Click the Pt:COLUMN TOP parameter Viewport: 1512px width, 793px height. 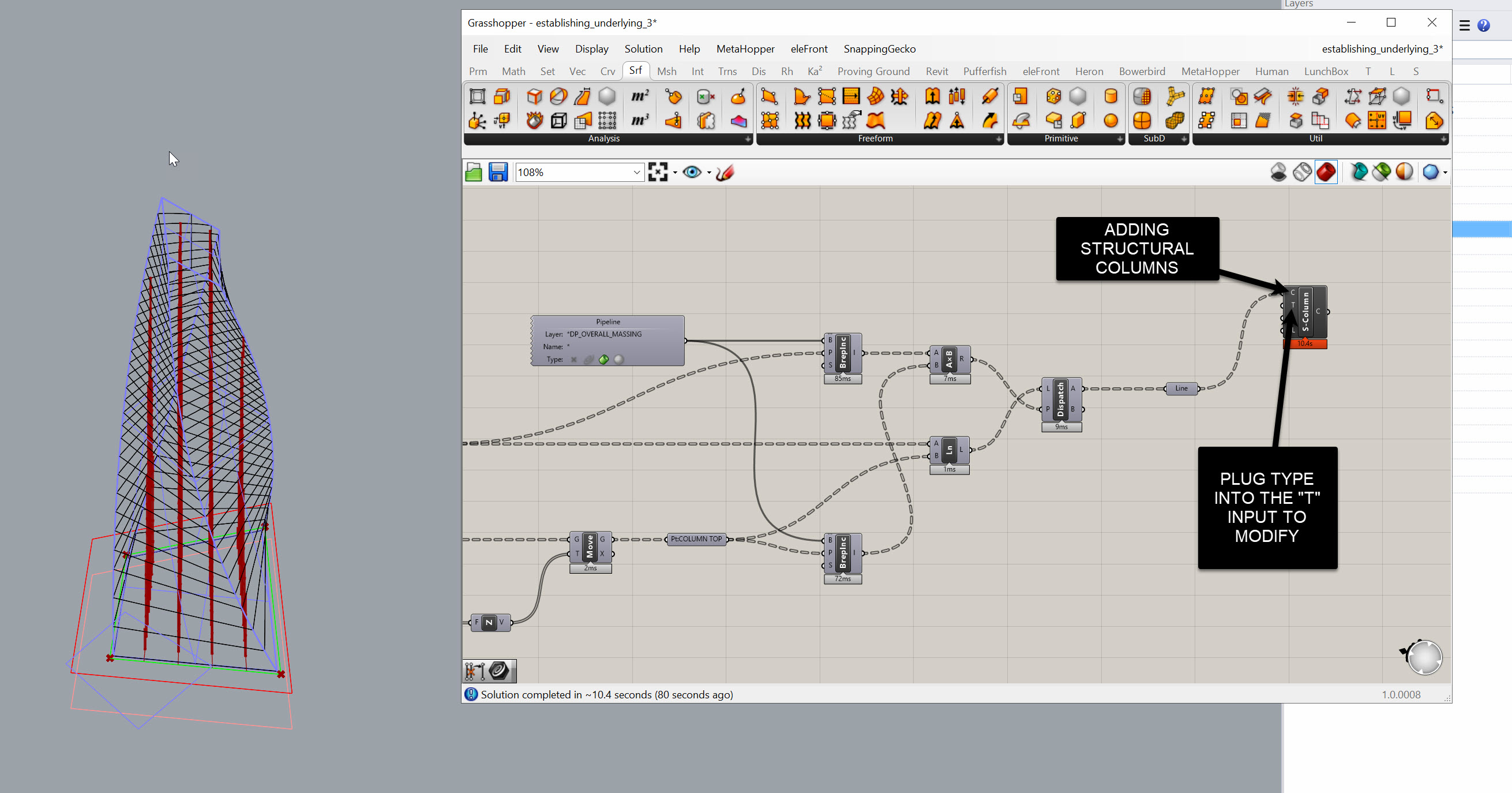696,539
